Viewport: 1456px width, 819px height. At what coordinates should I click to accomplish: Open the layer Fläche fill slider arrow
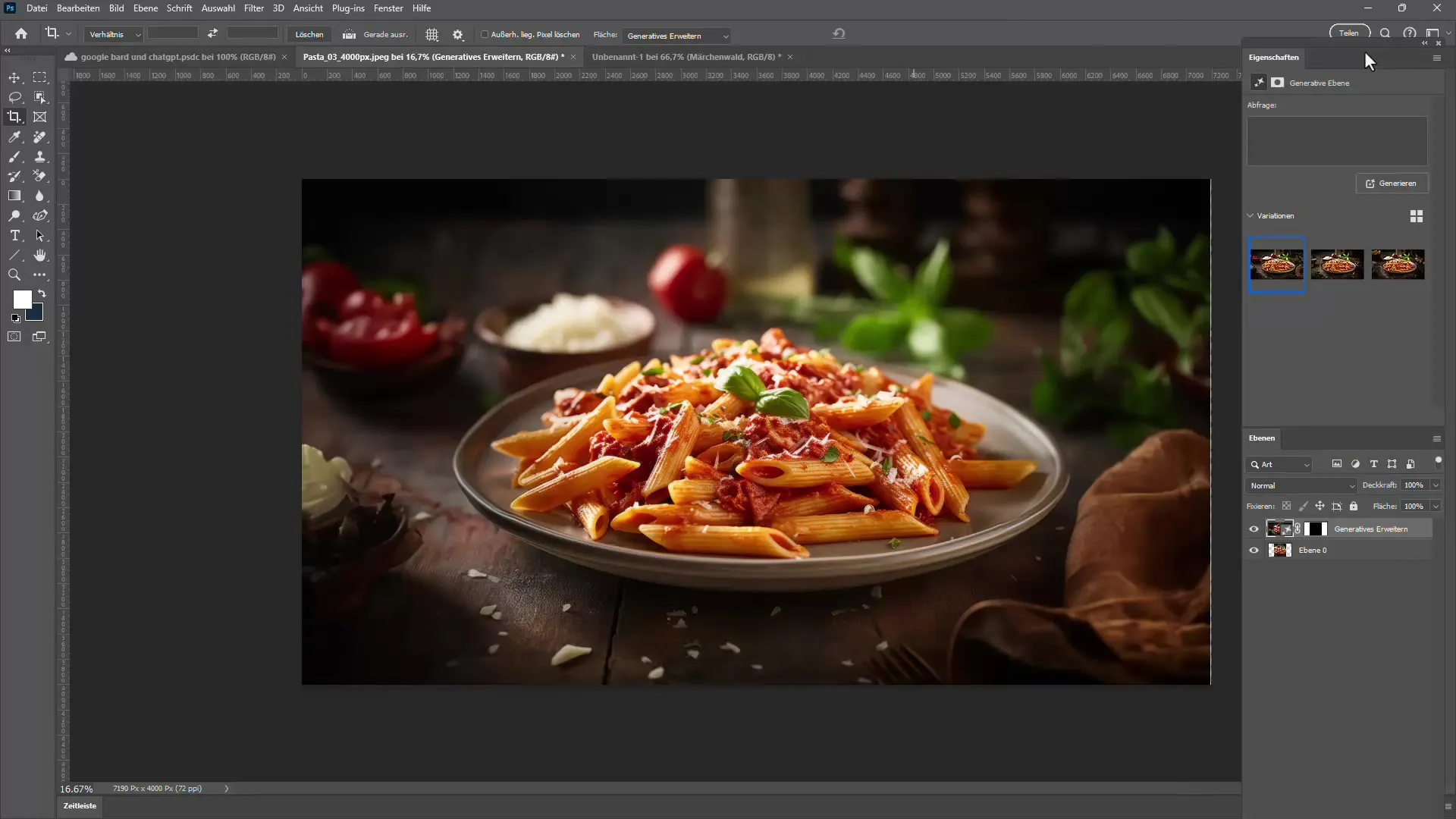(1436, 507)
